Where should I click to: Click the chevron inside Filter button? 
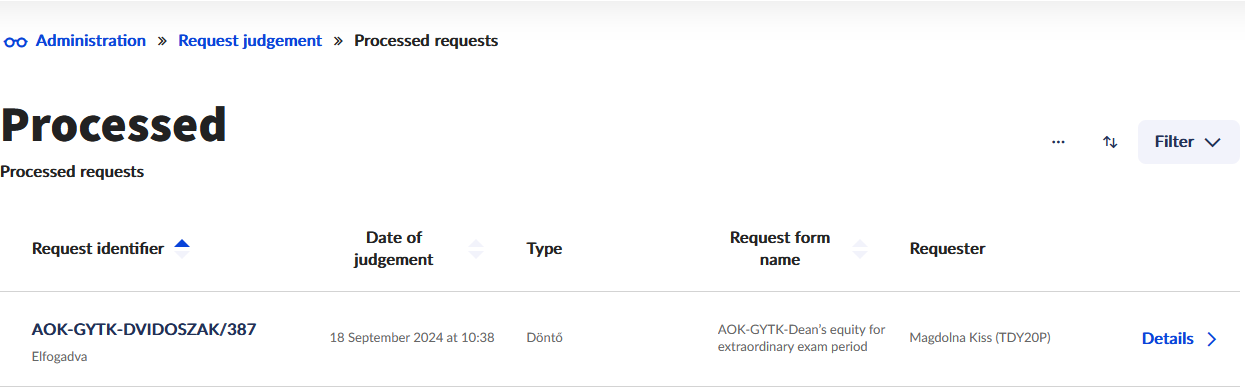[x=1213, y=143]
